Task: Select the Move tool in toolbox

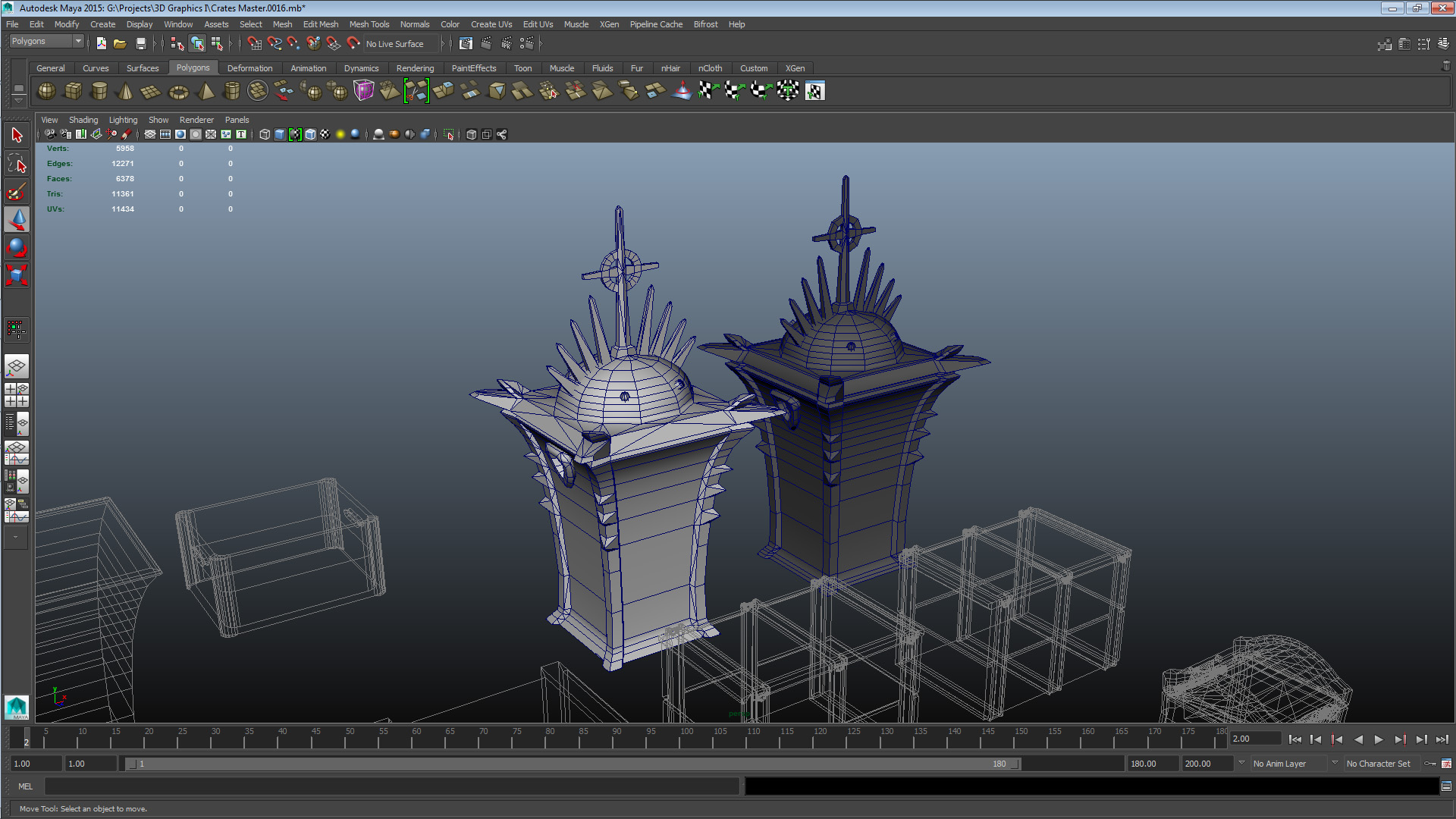Action: 17,220
